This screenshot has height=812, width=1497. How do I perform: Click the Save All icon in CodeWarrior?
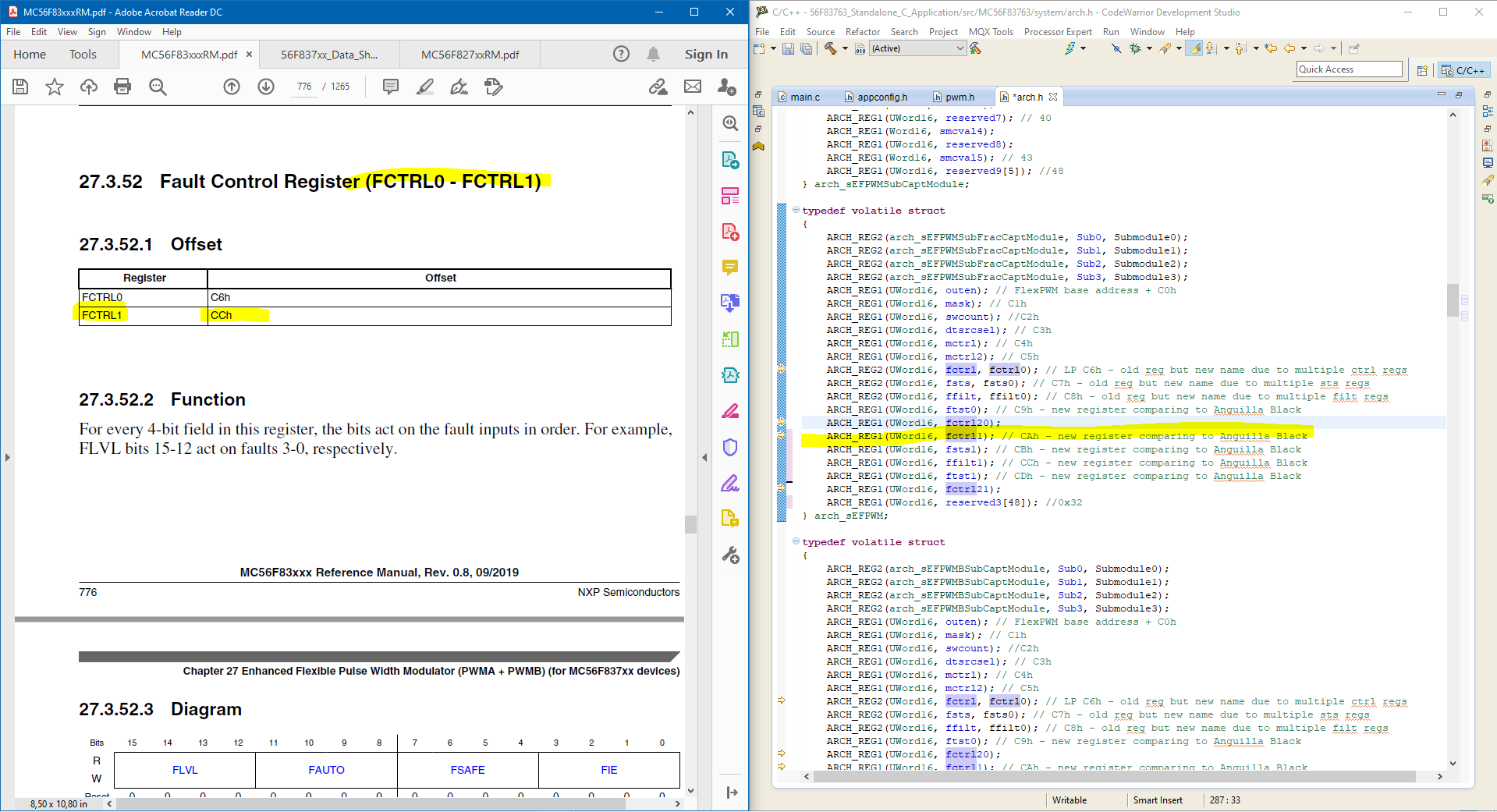[x=807, y=48]
